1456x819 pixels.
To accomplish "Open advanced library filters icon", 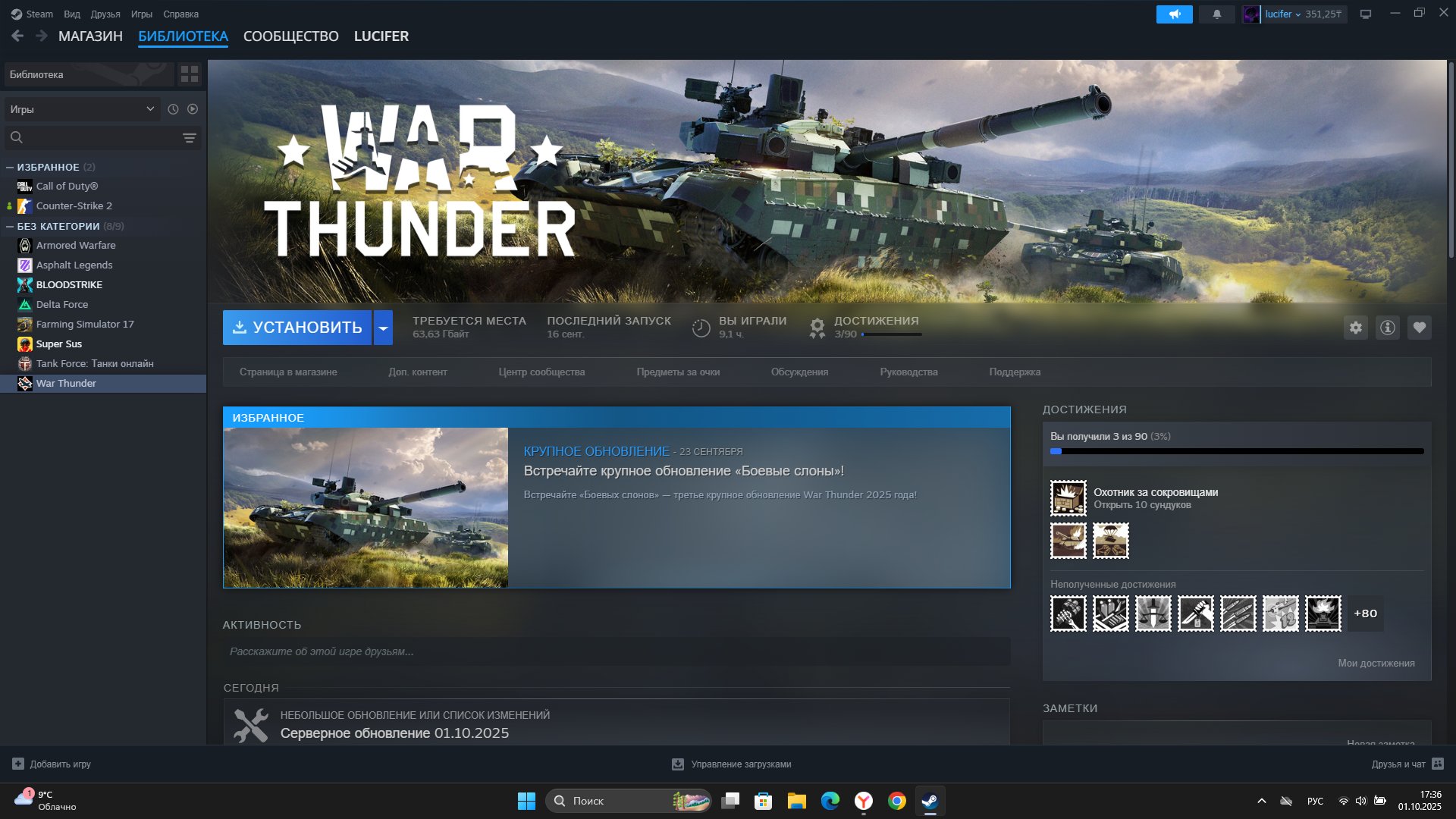I will click(x=190, y=137).
